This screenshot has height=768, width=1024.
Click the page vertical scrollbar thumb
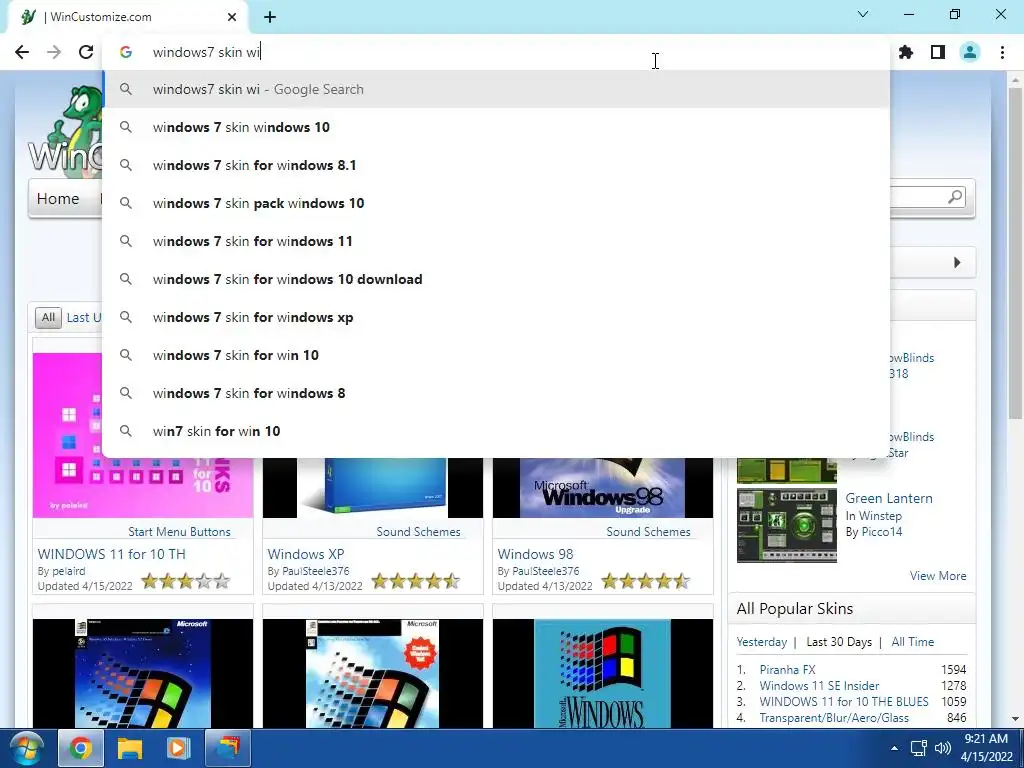[1015, 253]
